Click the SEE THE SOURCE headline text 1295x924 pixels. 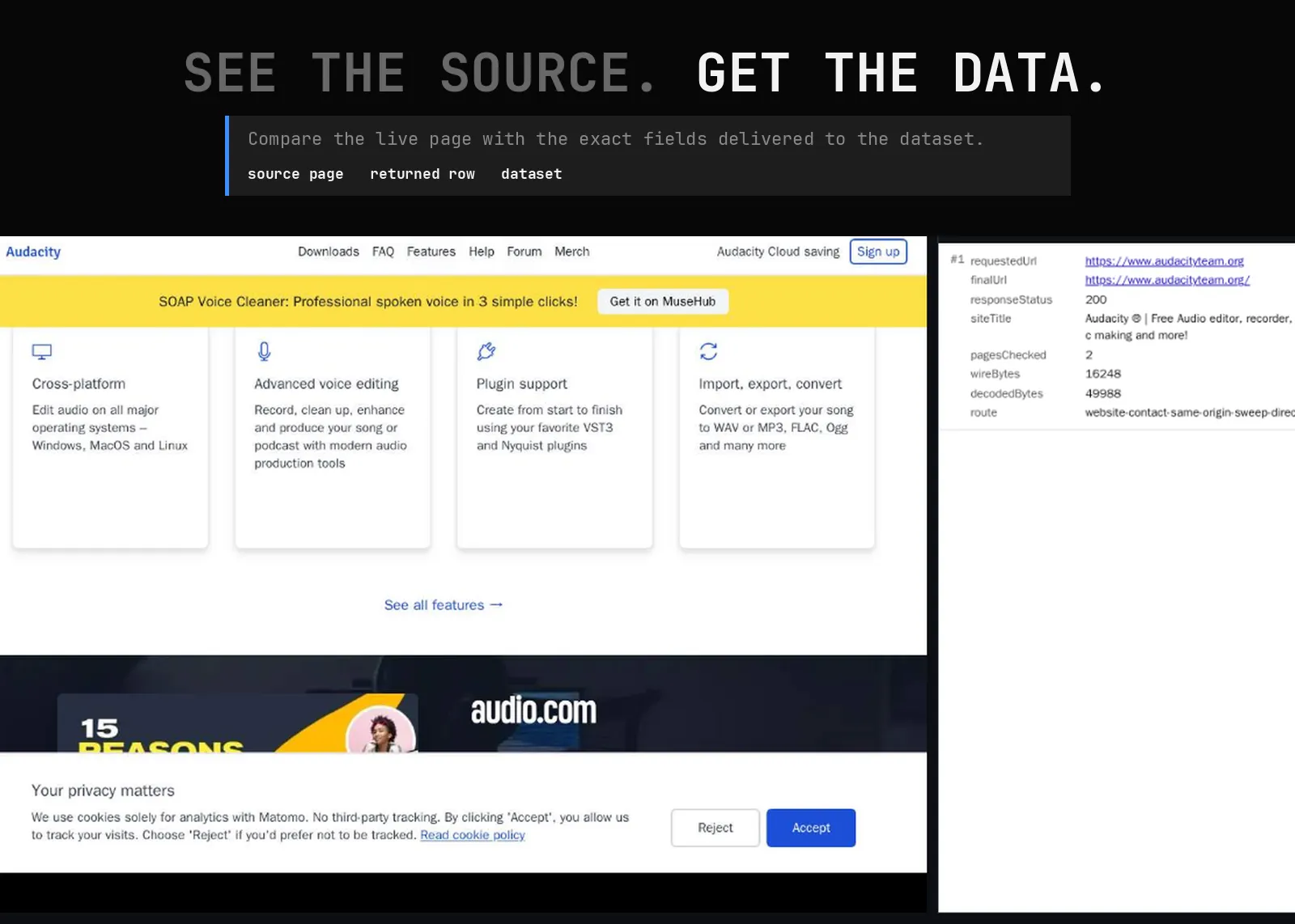point(419,73)
